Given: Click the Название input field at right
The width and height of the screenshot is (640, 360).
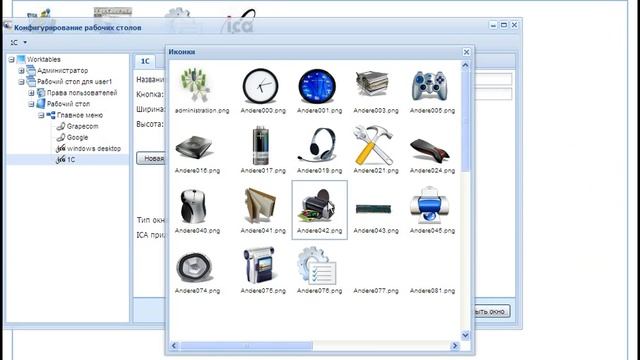Looking at the screenshot, I should [x=493, y=79].
